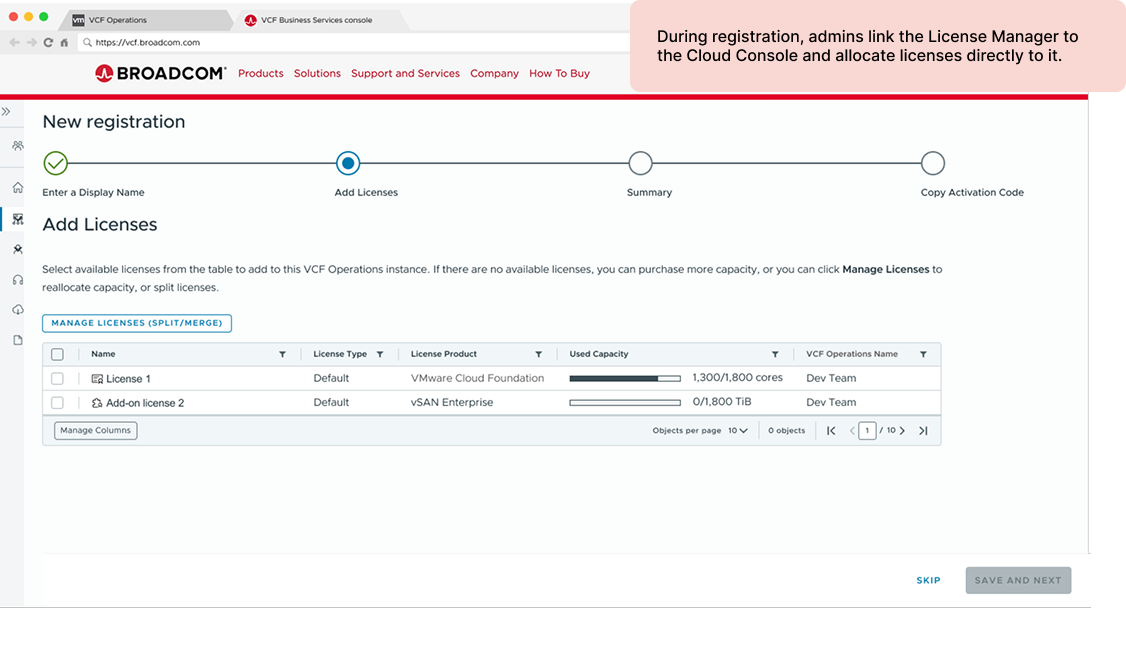The image size is (1126, 659).
Task: Click the page number input field
Action: [867, 431]
